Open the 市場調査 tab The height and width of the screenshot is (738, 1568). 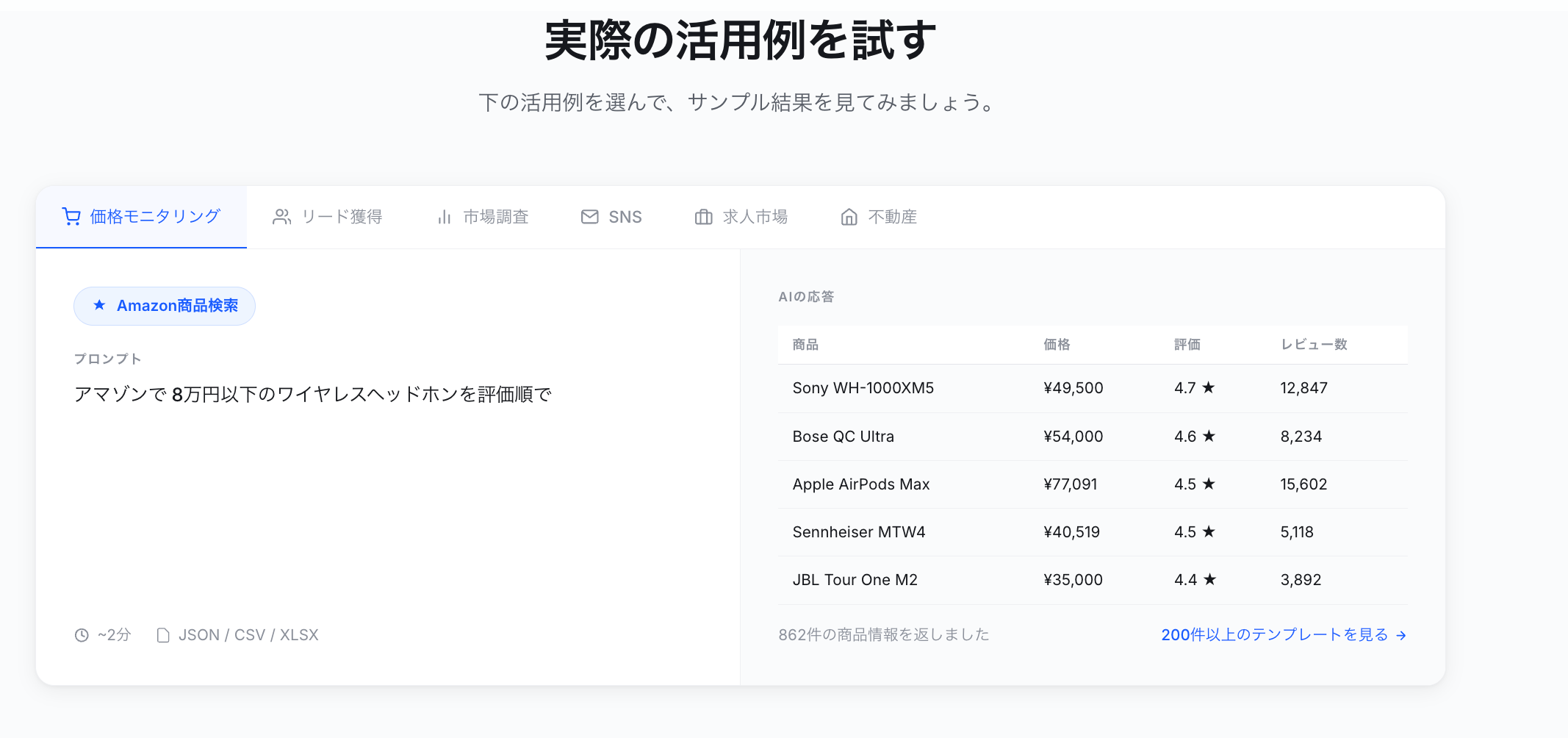483,217
